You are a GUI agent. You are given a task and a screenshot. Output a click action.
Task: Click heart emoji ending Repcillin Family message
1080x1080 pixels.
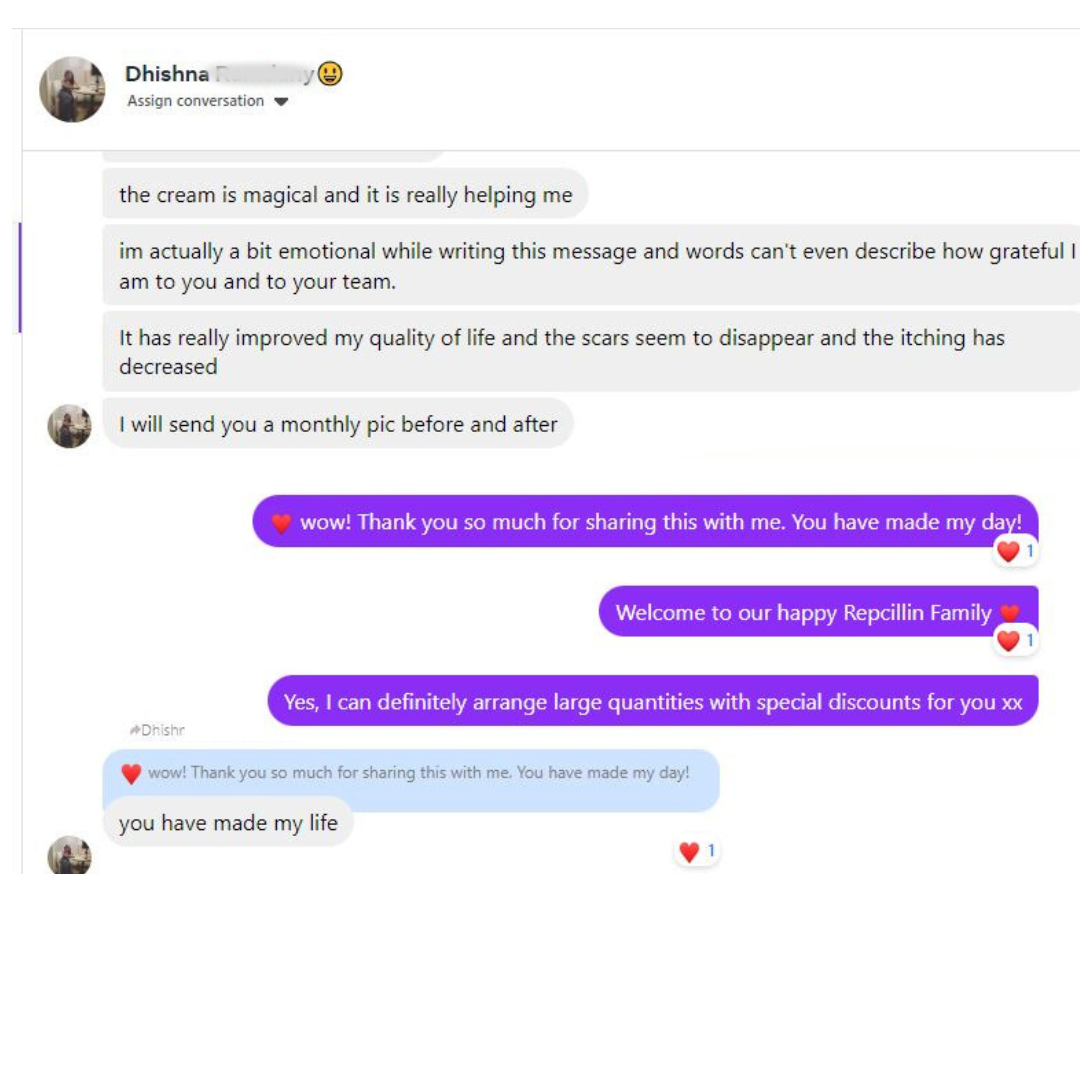(1010, 612)
